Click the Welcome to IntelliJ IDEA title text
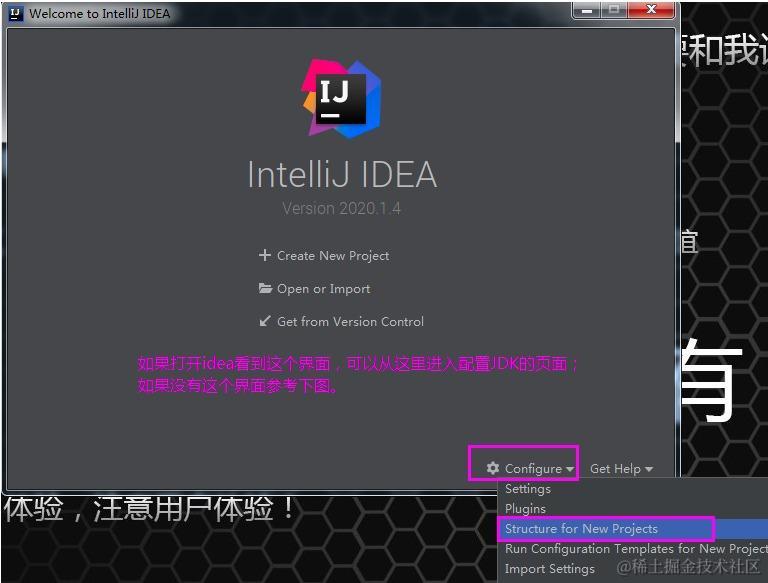The height and width of the screenshot is (583, 768). click(99, 14)
